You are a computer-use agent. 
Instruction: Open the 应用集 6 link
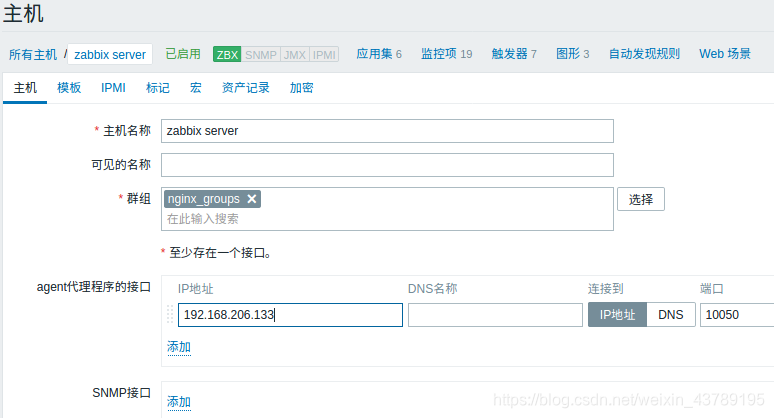(379, 54)
